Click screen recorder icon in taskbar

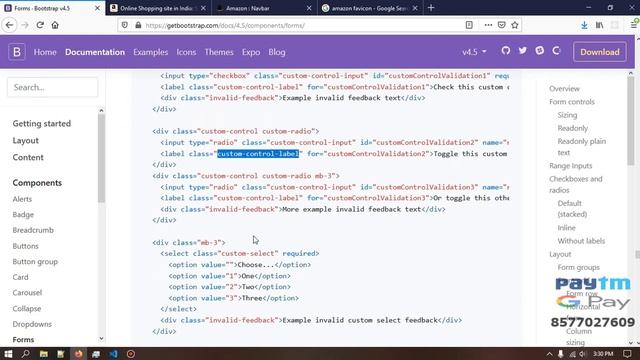click(131, 354)
